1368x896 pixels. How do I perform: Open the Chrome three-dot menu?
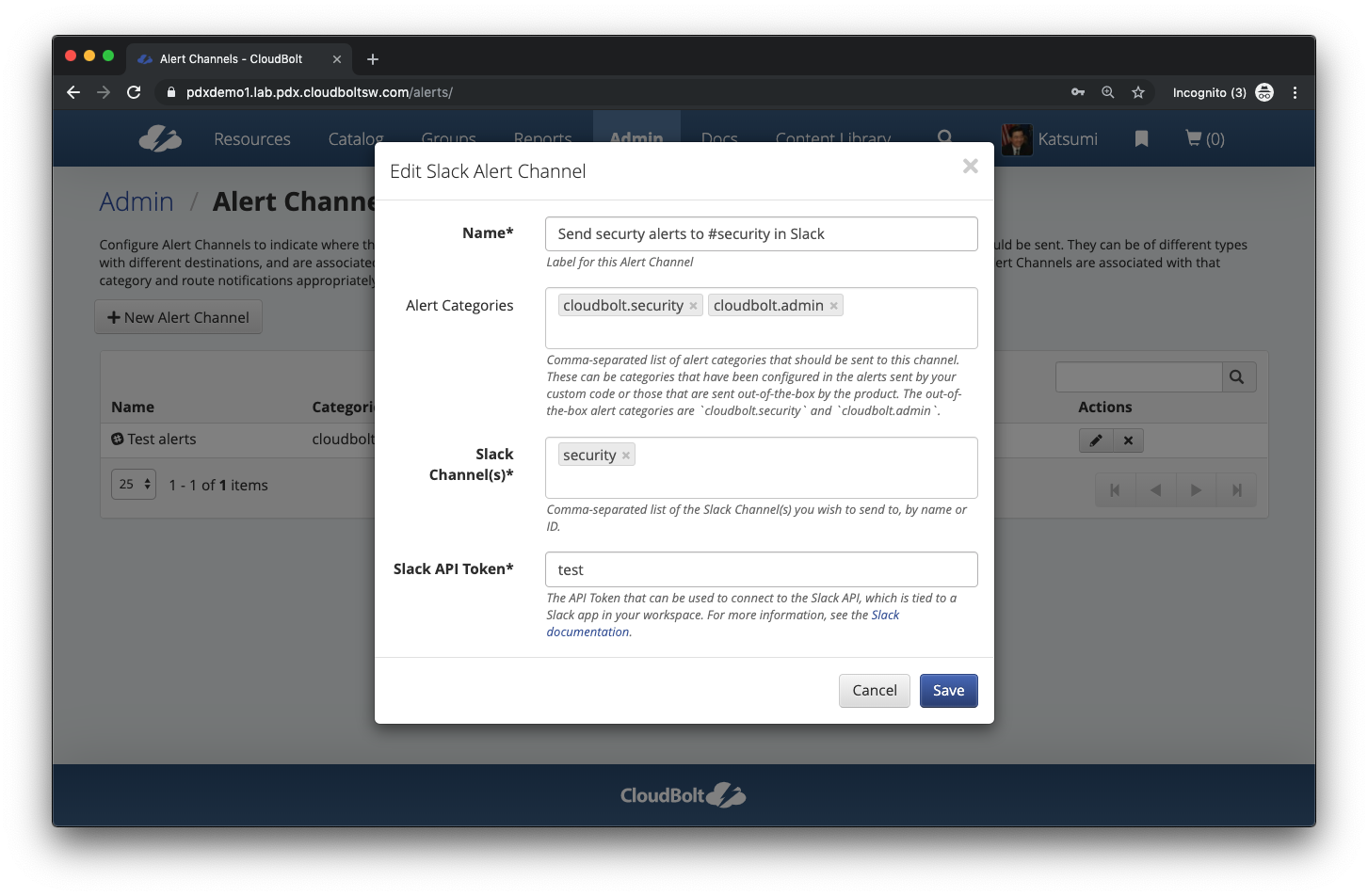click(x=1295, y=92)
